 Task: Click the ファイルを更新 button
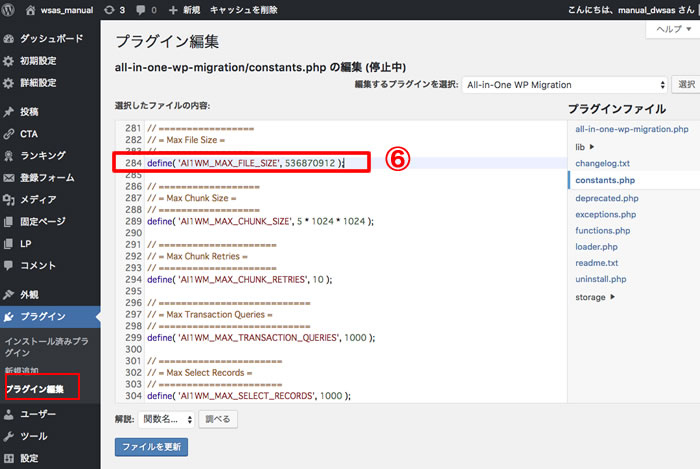(x=151, y=447)
